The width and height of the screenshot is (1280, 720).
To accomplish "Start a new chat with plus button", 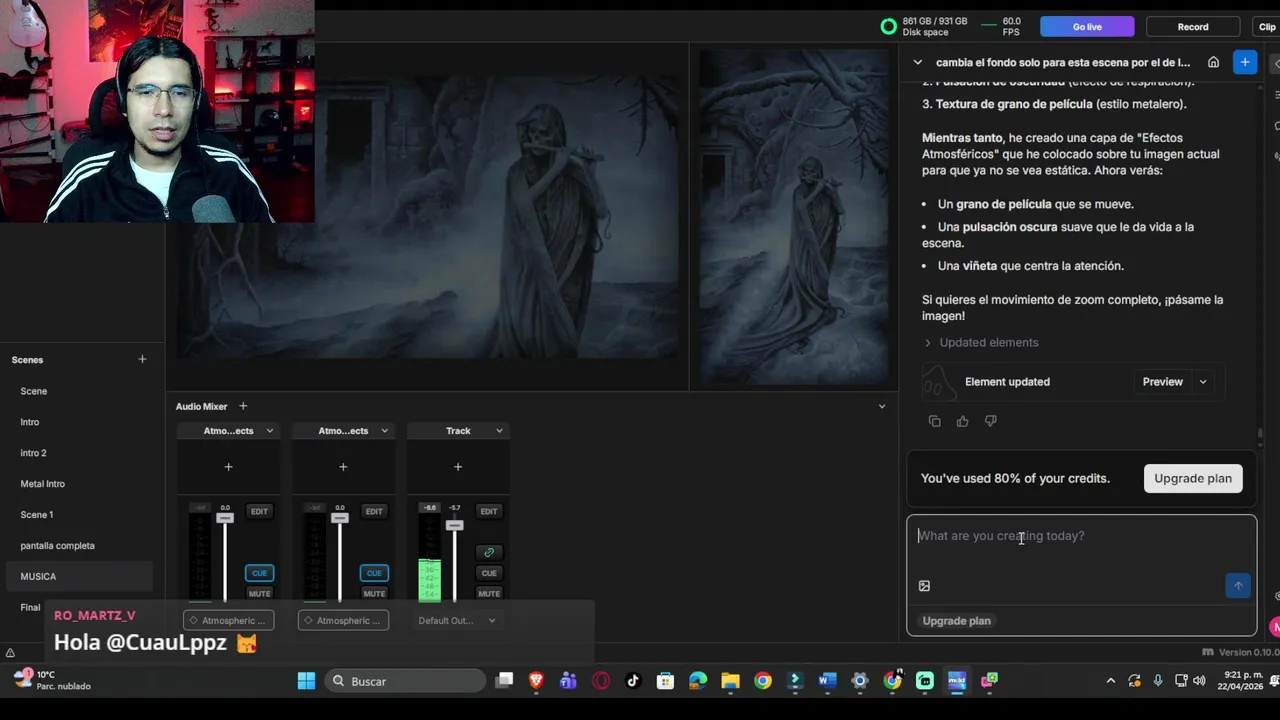I will tap(1245, 62).
